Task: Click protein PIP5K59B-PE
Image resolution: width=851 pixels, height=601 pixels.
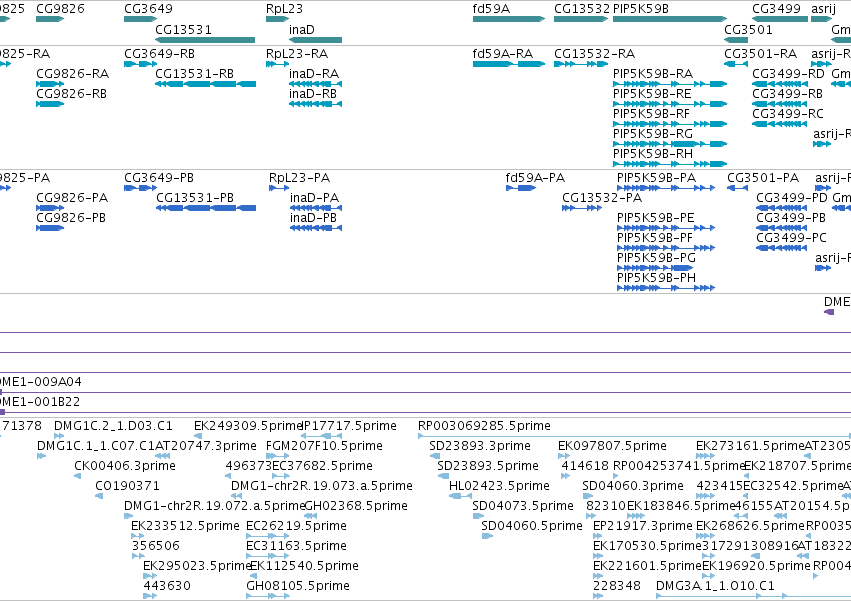Action: coord(666,228)
